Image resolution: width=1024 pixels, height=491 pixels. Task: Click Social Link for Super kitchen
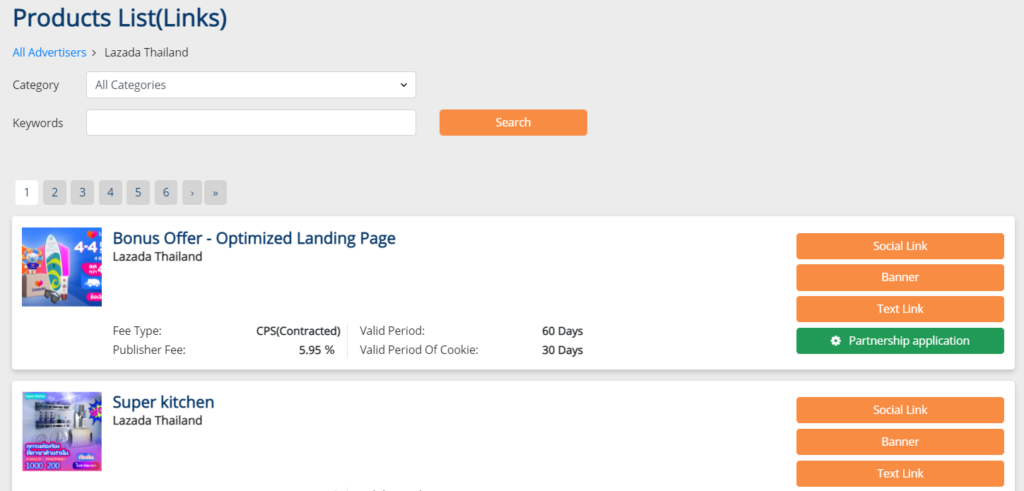coord(900,410)
